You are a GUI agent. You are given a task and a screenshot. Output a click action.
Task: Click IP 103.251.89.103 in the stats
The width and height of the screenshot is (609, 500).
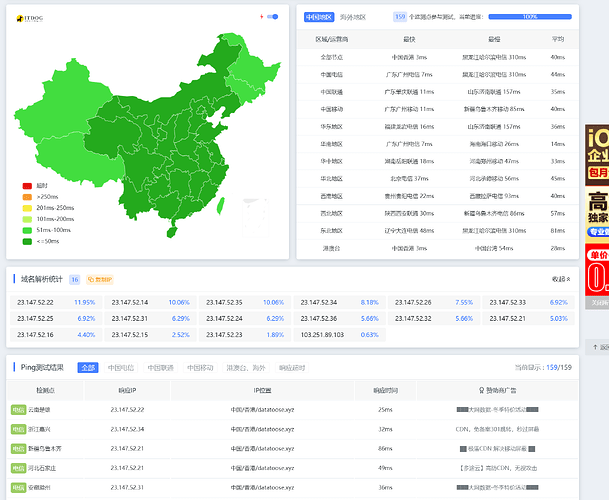pos(322,334)
